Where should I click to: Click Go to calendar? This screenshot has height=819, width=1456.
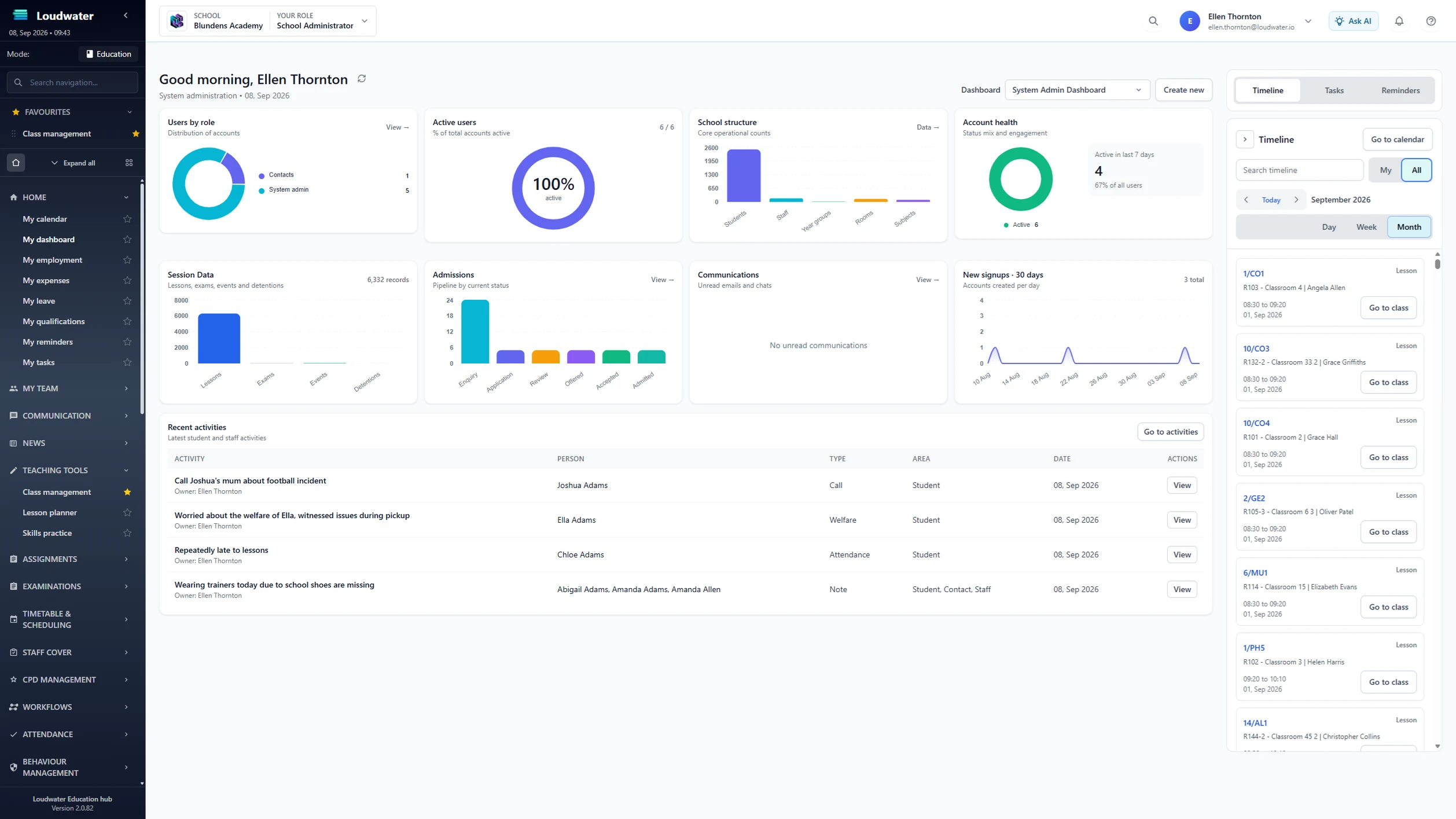coord(1397,139)
